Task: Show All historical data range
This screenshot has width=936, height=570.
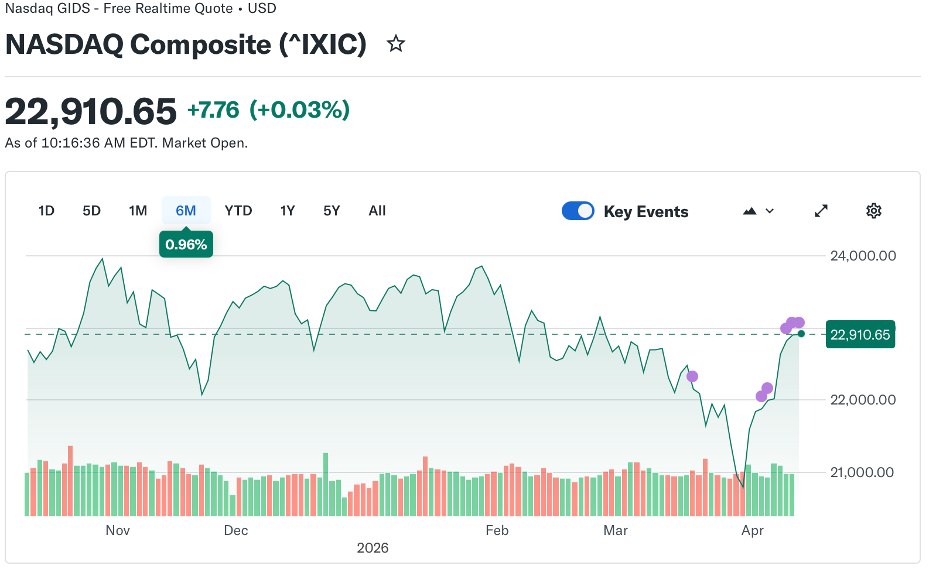Action: [377, 211]
